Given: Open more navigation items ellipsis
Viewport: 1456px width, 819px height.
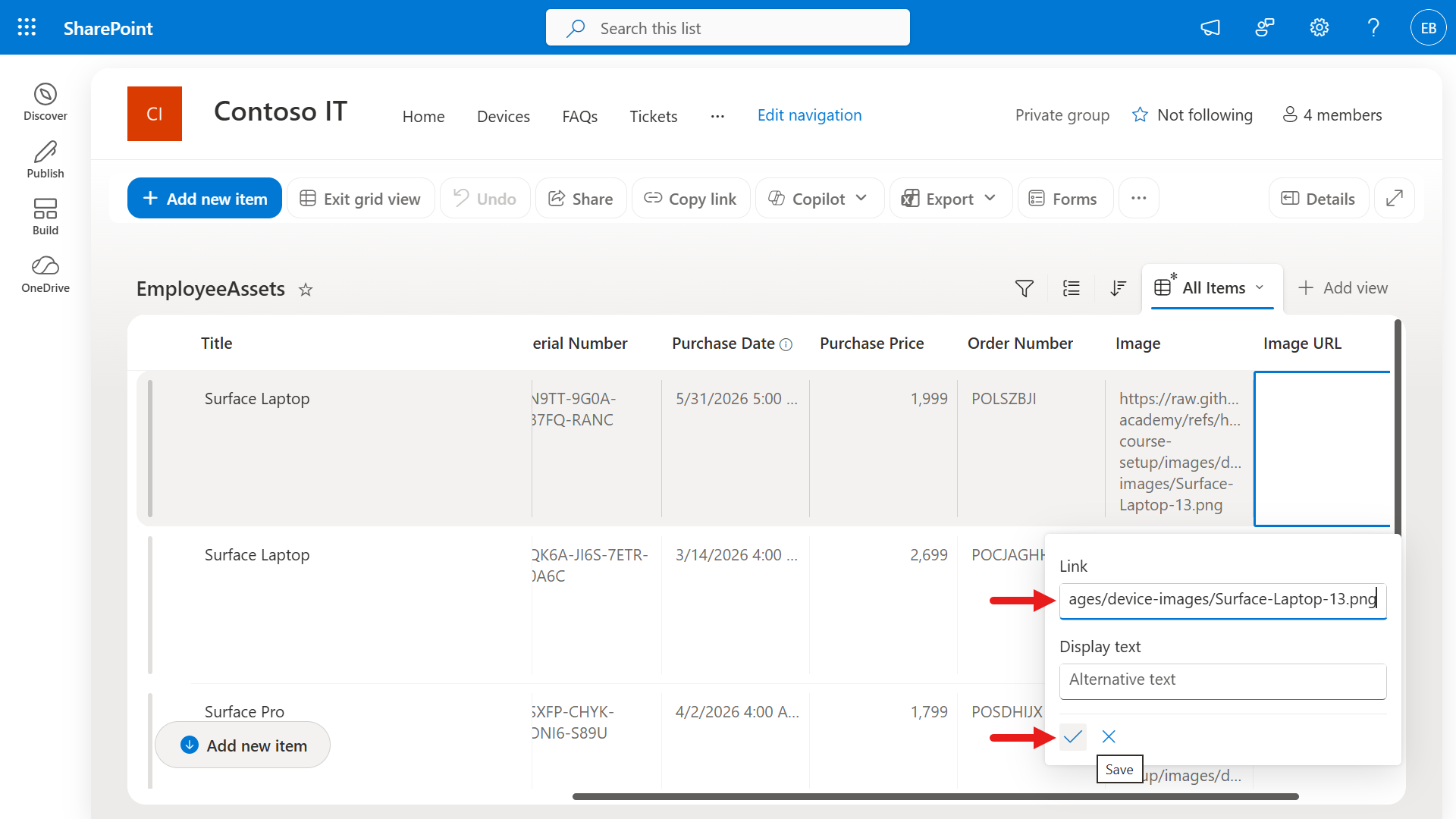Looking at the screenshot, I should point(717,116).
